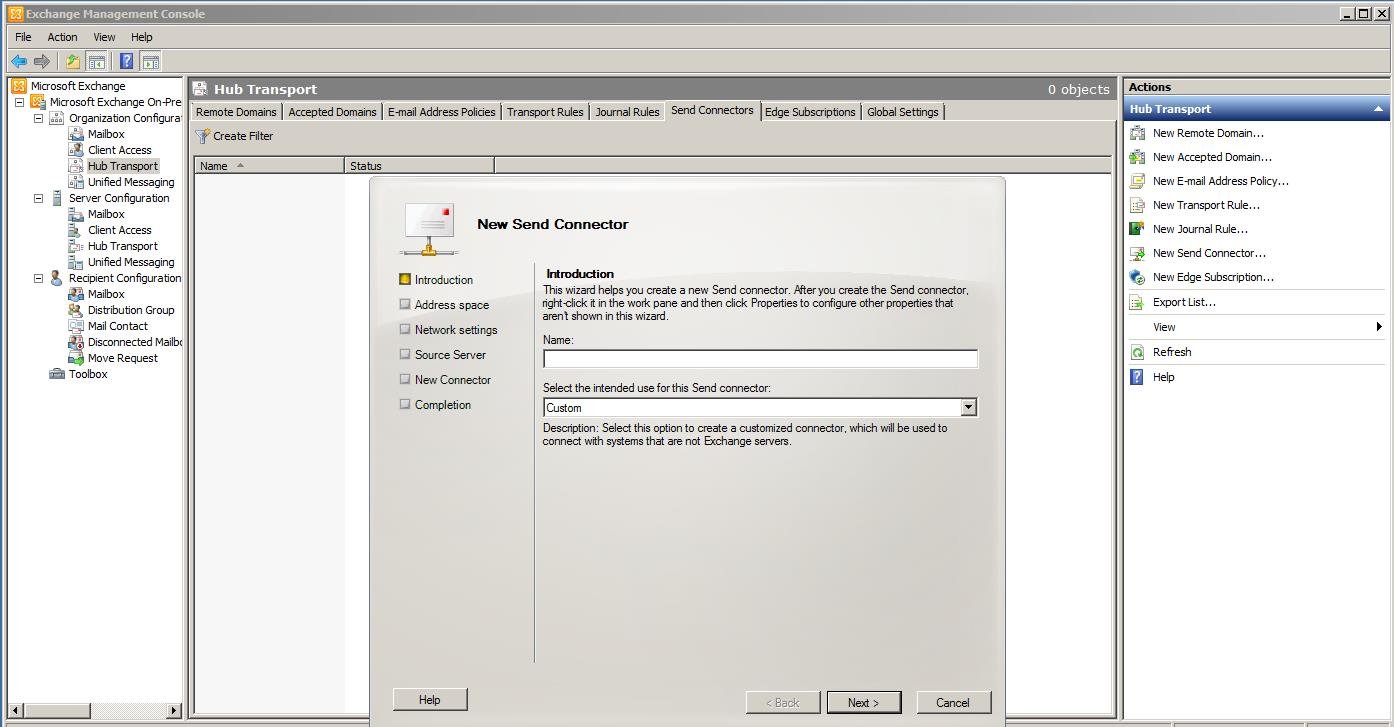Sort by the Name column header
The height and width of the screenshot is (727, 1394).
270,165
